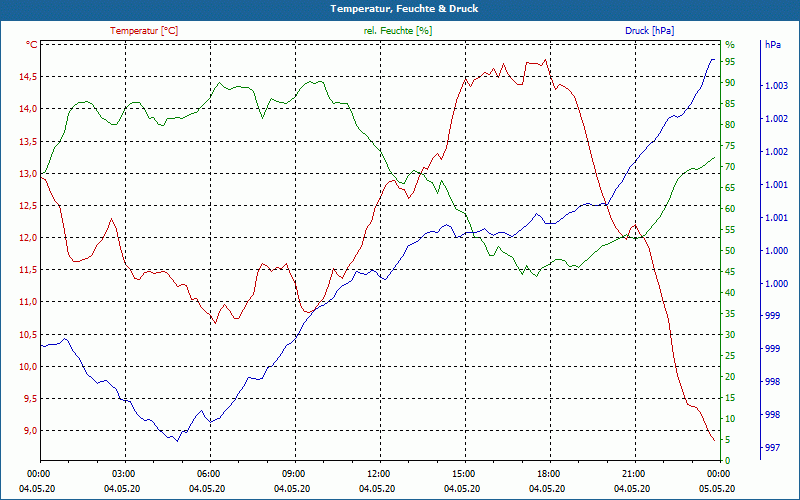800x500 pixels.
Task: Click the '12:00' time axis label
Action: (380, 473)
